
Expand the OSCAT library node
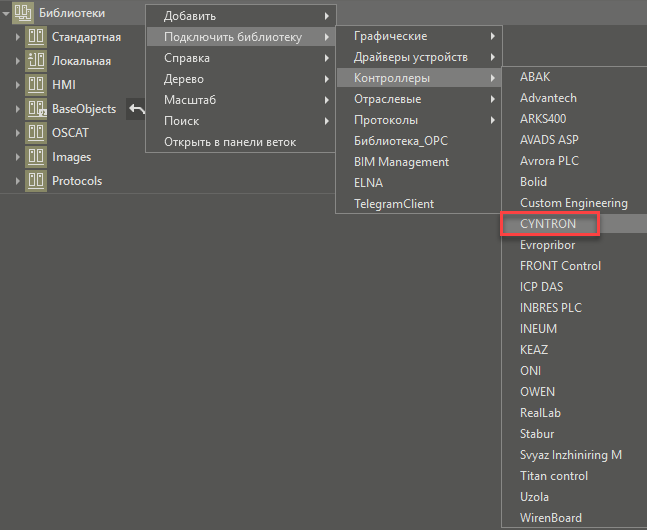point(18,133)
